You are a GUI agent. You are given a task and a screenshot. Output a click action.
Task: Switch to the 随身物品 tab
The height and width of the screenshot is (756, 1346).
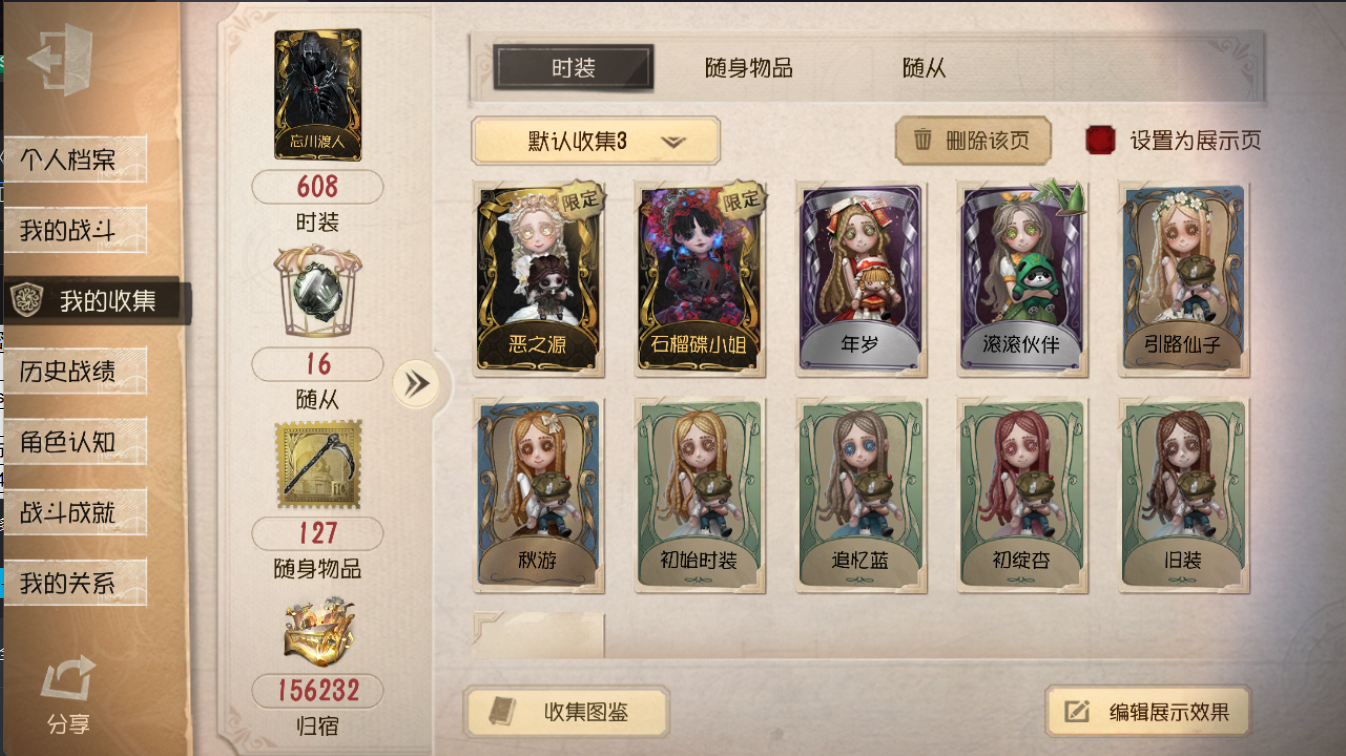tap(748, 68)
